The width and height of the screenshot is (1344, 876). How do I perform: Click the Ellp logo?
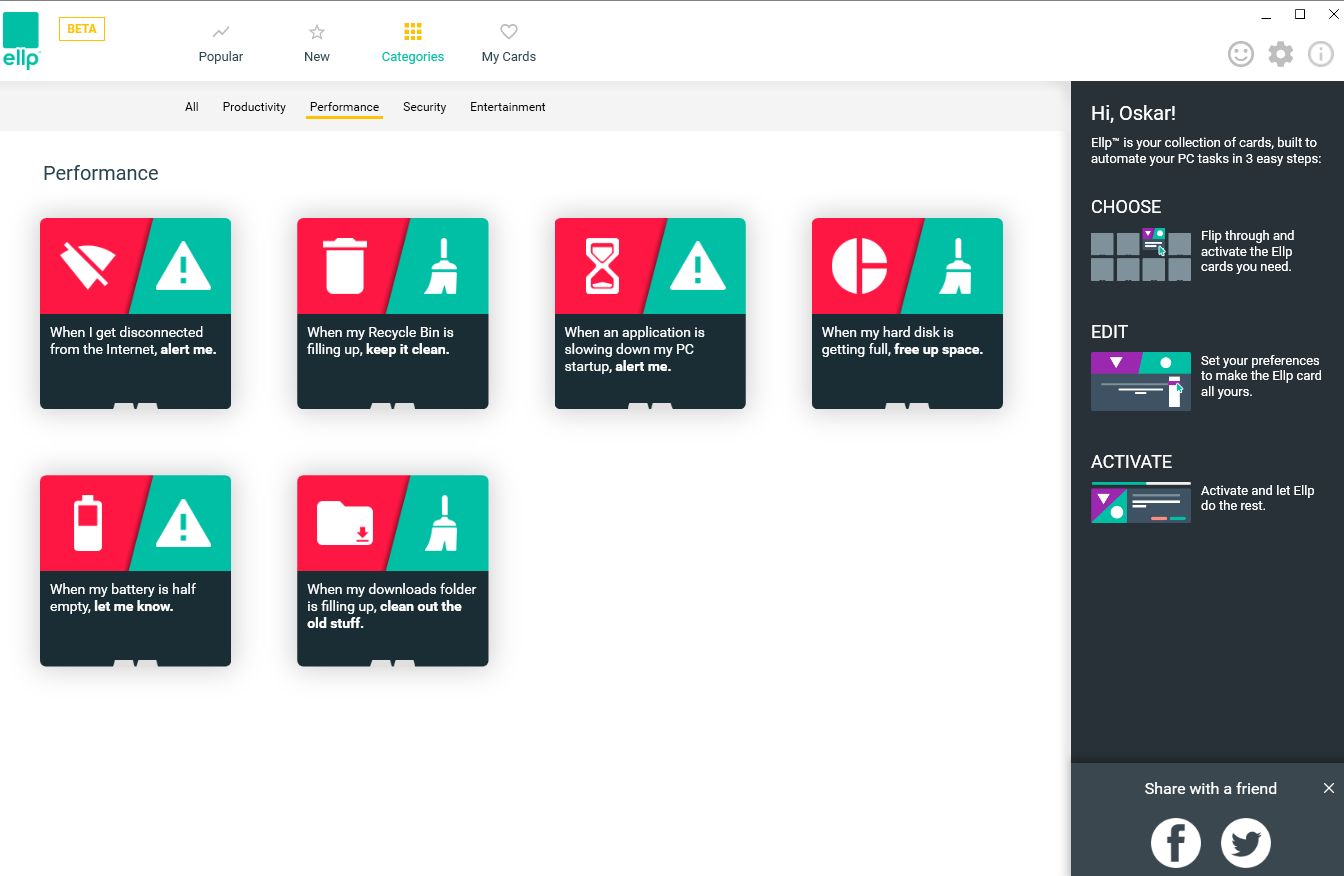[x=21, y=41]
